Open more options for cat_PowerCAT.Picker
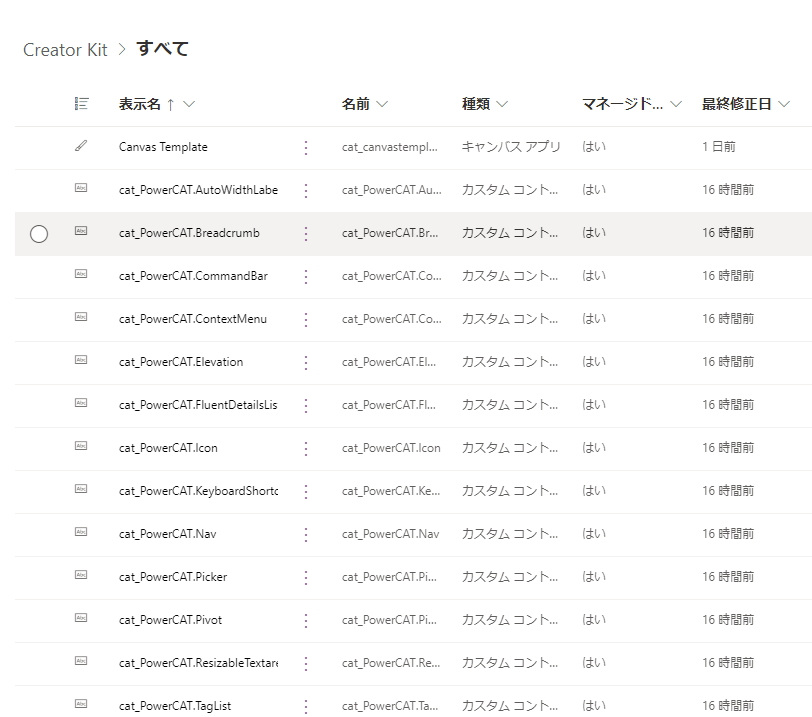812x717 pixels. (306, 577)
